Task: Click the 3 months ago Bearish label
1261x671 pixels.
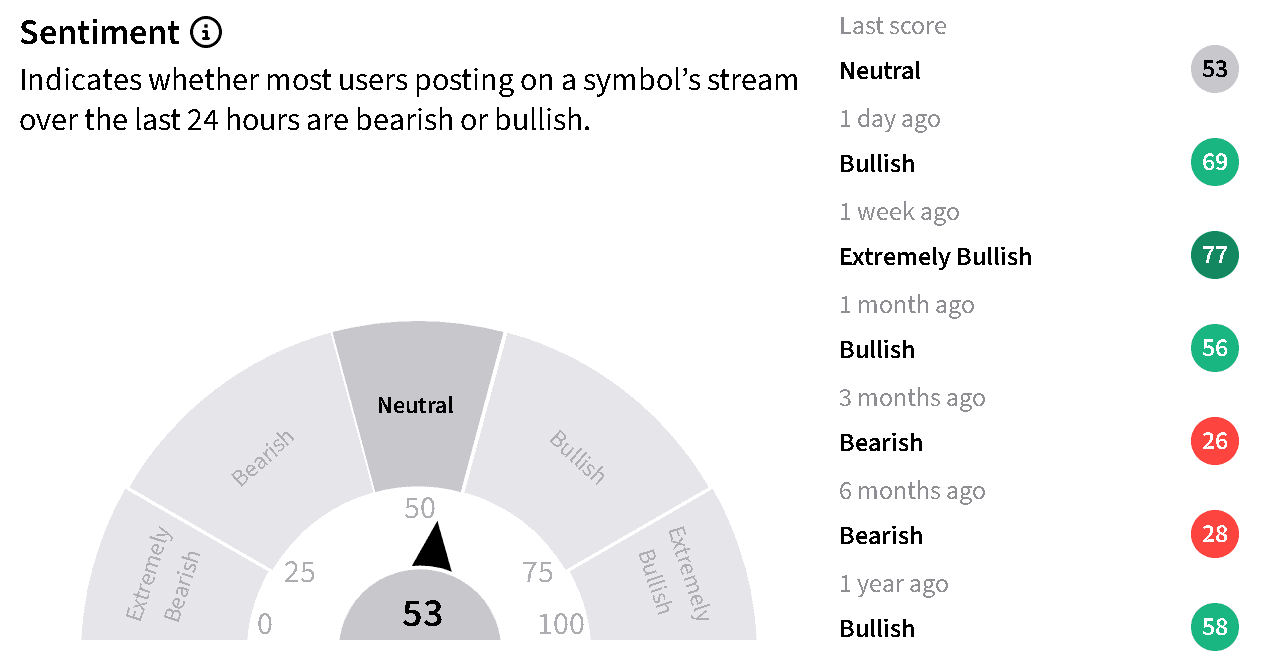Action: click(x=881, y=442)
